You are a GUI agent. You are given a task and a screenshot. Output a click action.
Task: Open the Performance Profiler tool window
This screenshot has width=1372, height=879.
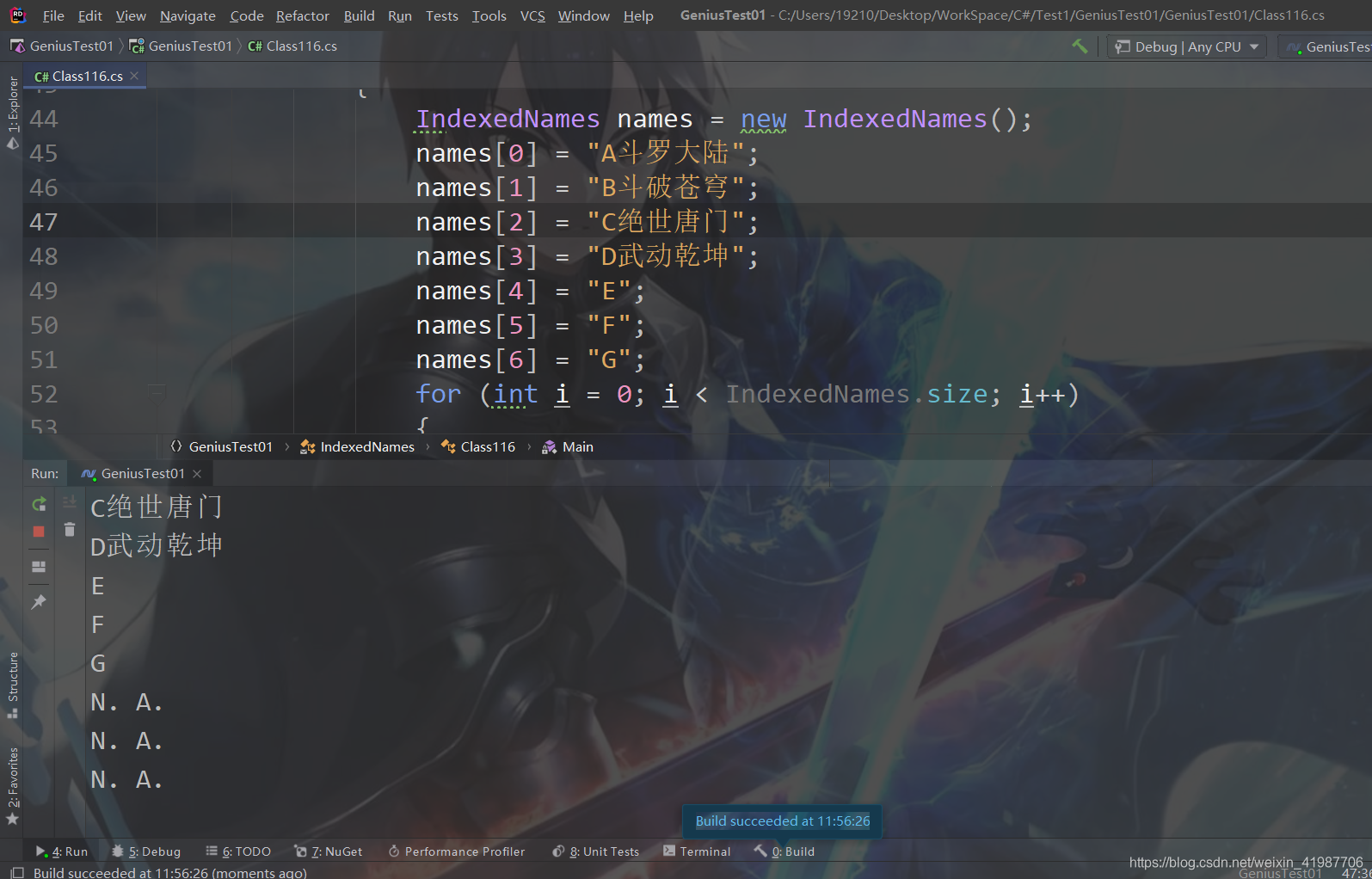(456, 851)
